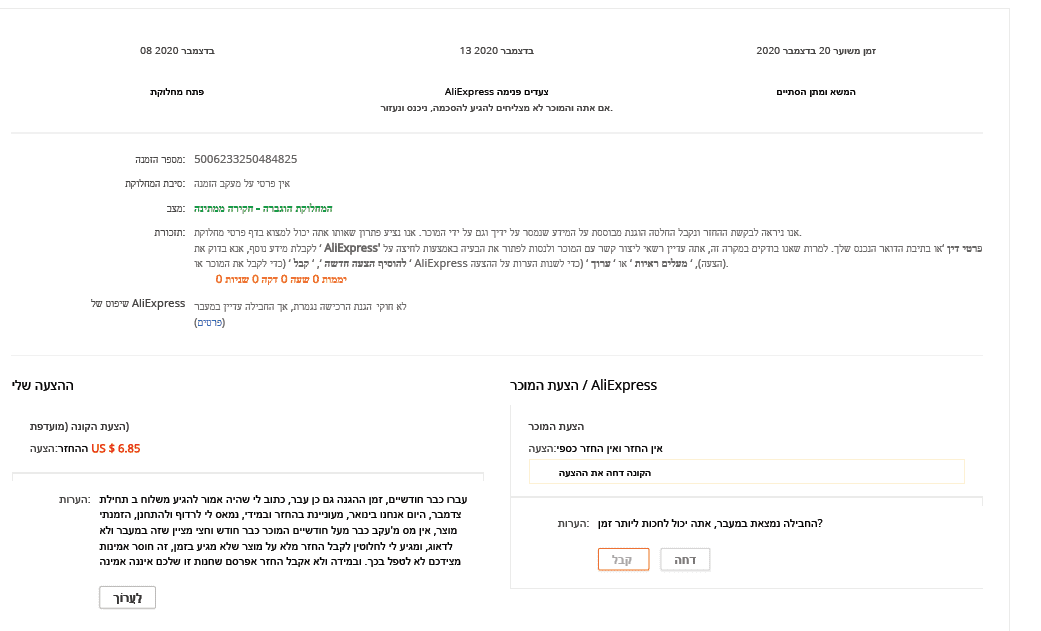Click the AliExpress judgment text 'הגנת הרכישה נגמרת'
The image size is (1041, 631).
[300, 306]
